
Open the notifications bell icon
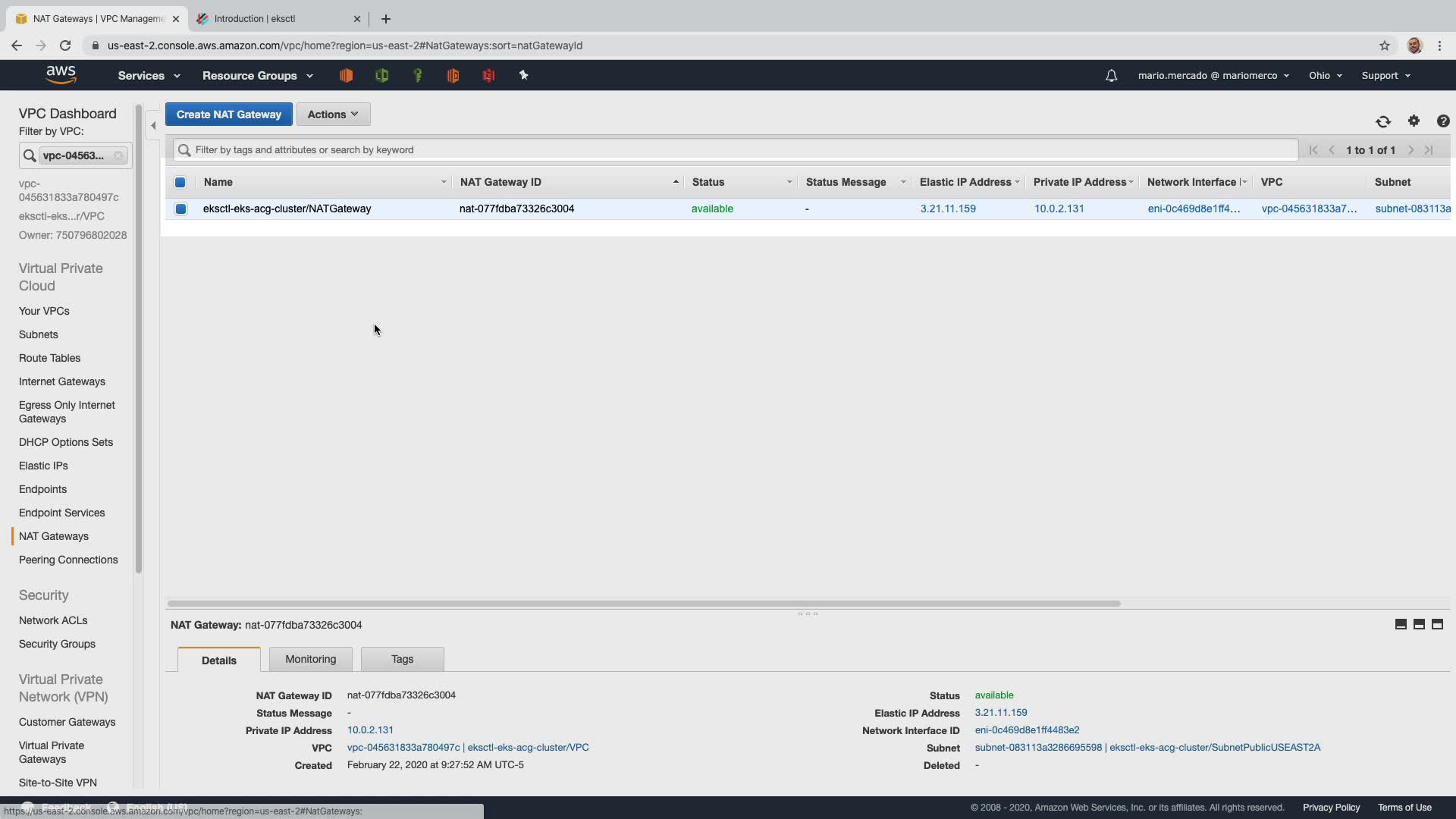[x=1111, y=76]
